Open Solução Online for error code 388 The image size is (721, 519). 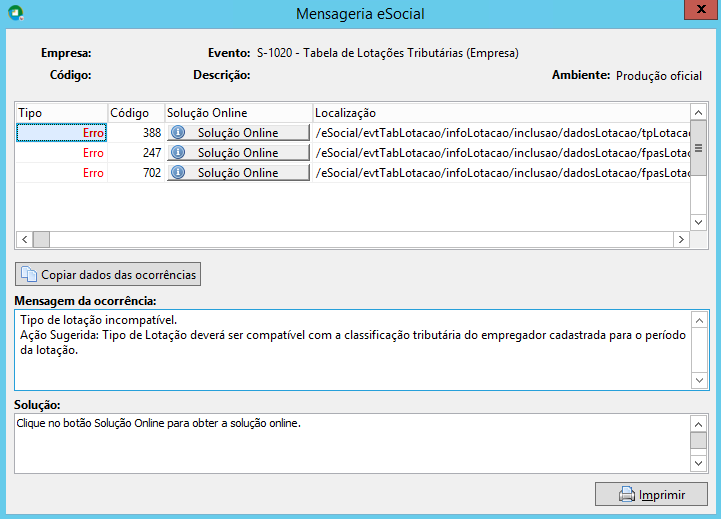[x=238, y=132]
